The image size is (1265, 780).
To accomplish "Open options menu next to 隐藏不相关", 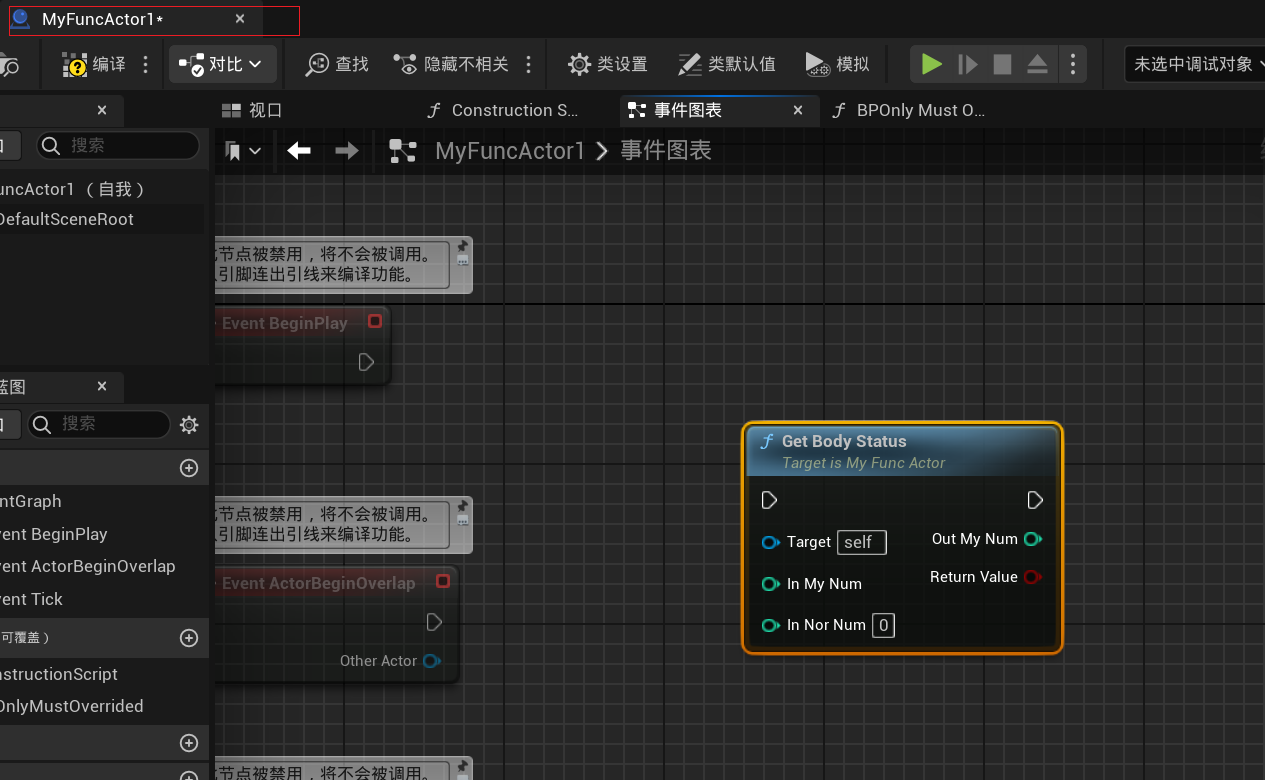I will (529, 65).
